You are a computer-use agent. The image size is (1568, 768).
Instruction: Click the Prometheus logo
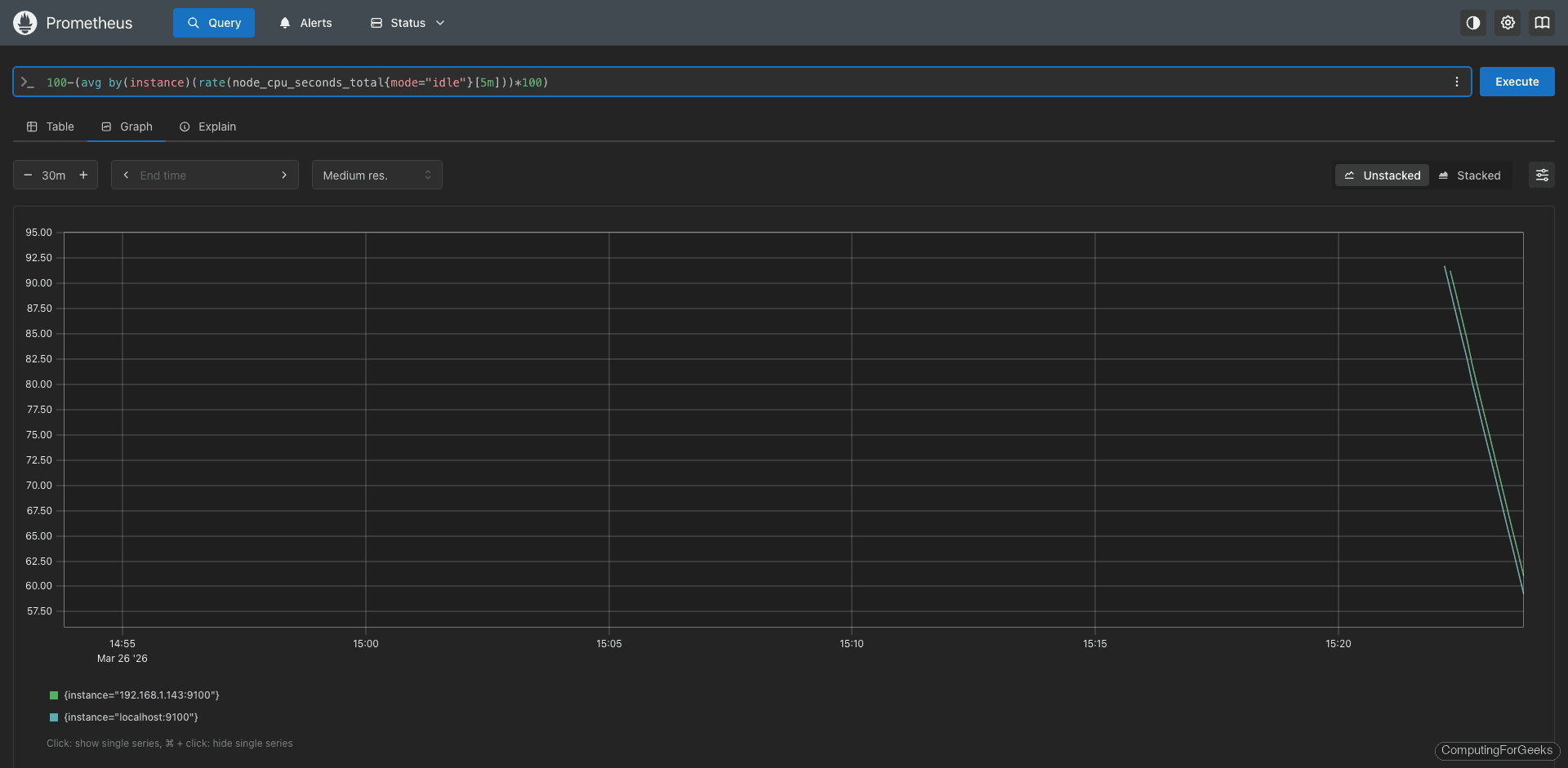[x=24, y=23]
